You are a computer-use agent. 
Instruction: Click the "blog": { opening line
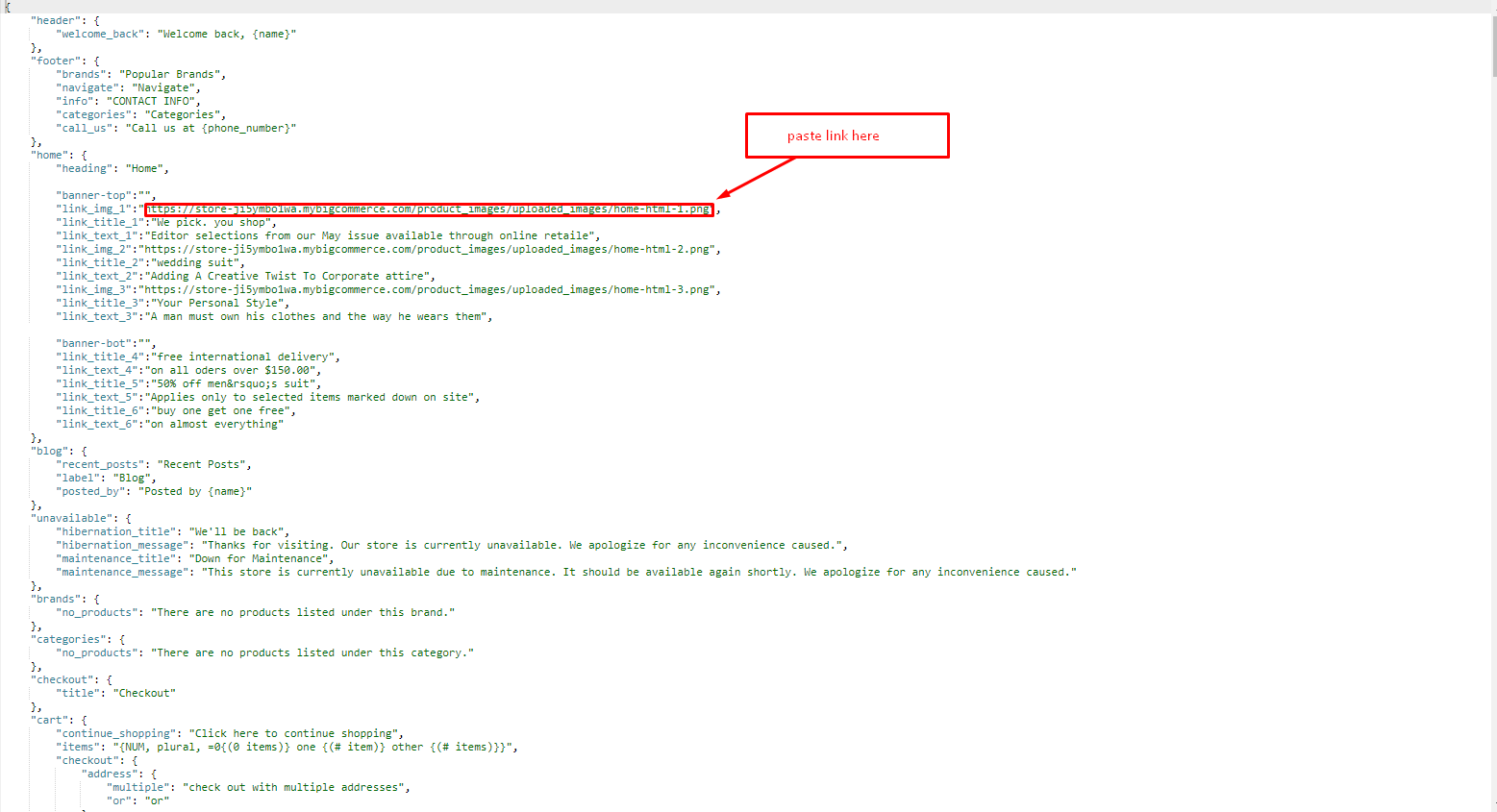[59, 451]
